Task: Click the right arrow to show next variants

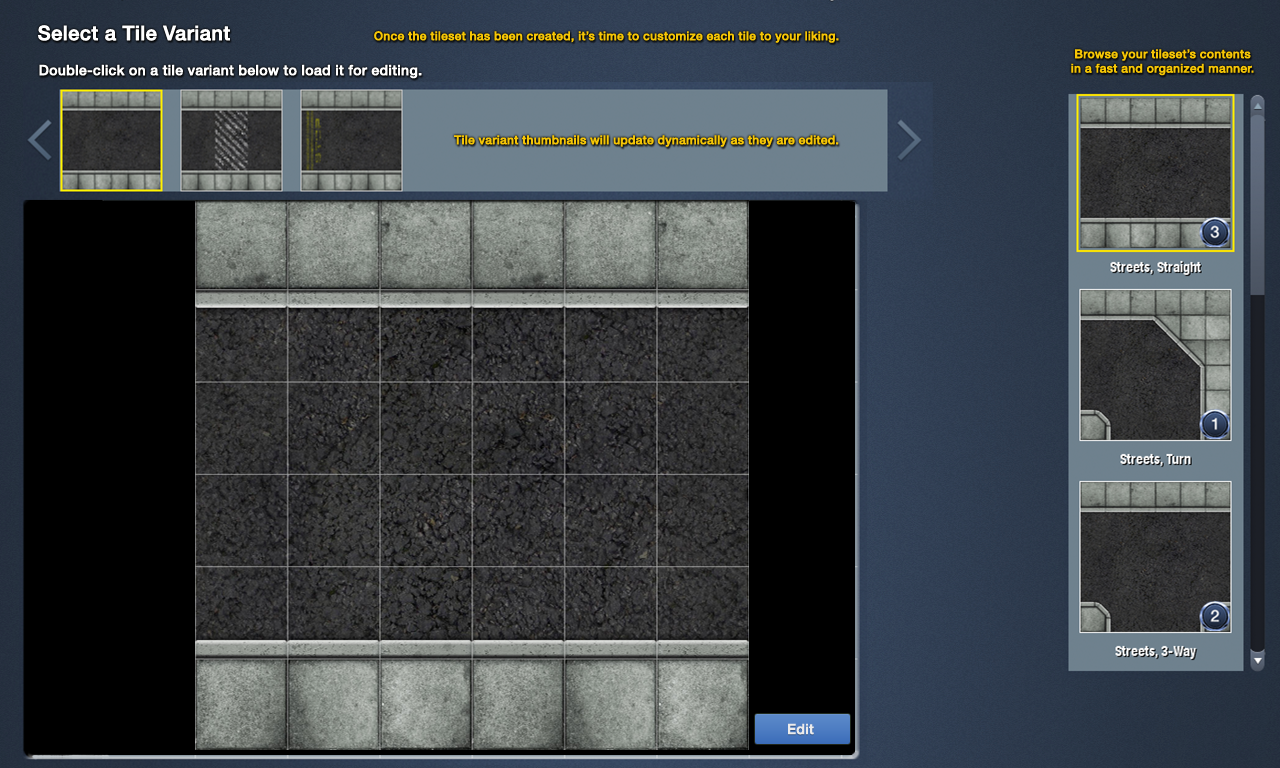Action: pyautogui.click(x=908, y=140)
